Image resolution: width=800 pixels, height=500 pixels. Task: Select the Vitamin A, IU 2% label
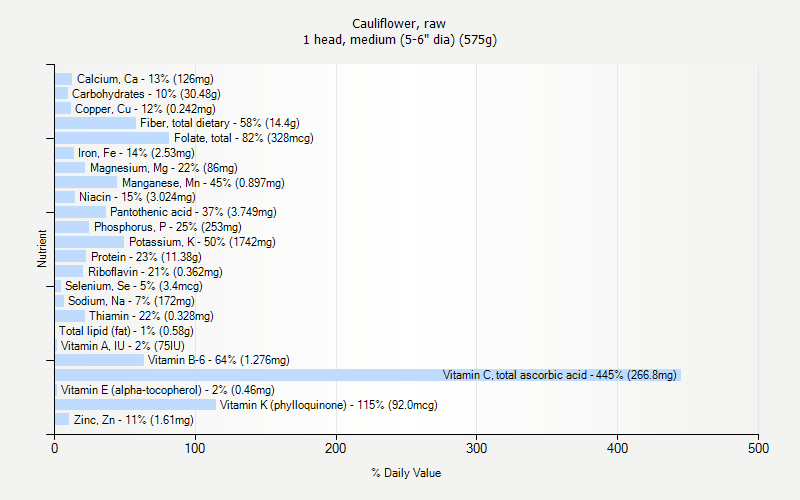tap(122, 346)
